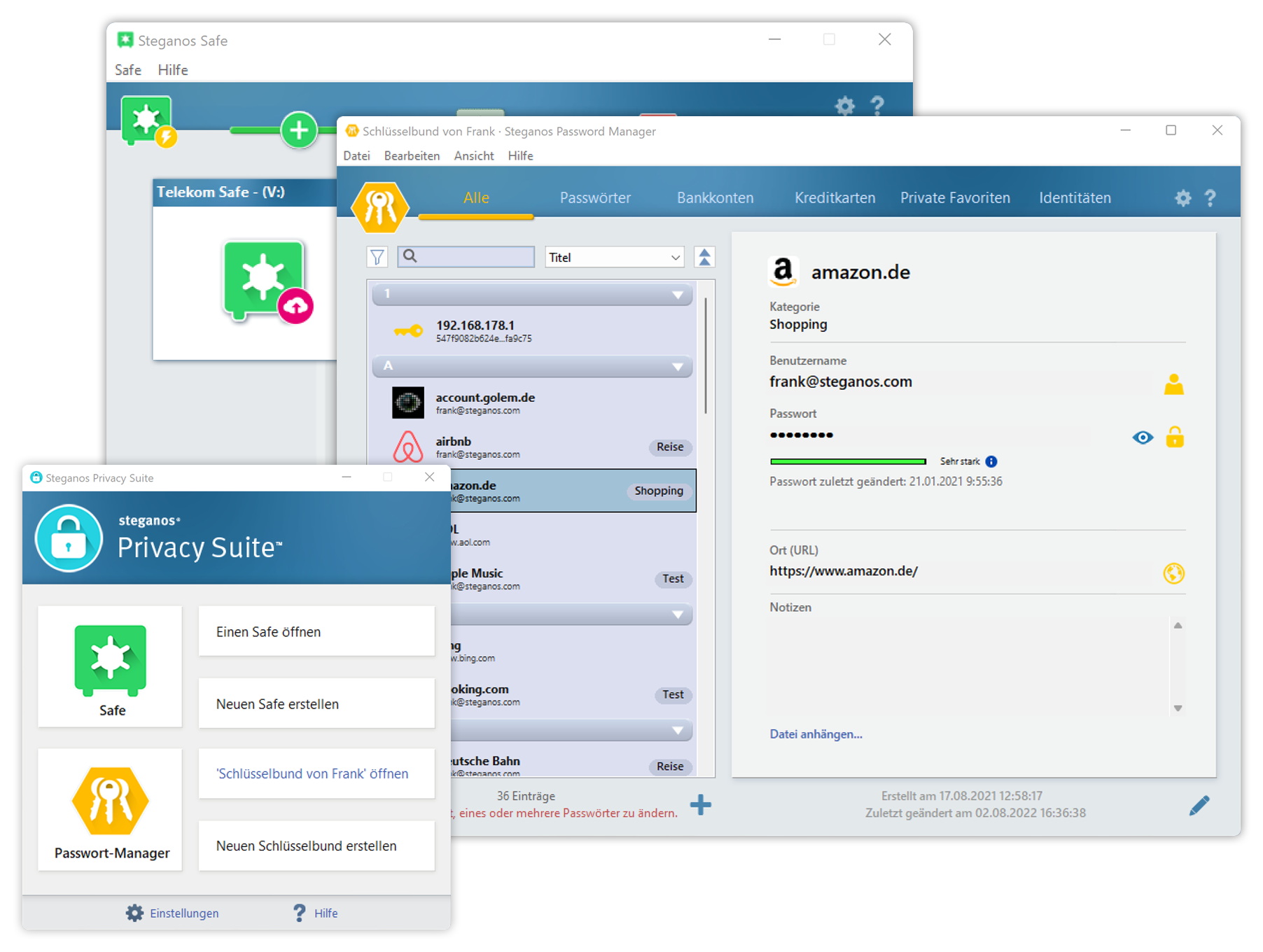The image size is (1263, 952).
Task: Open the Bearbeiten menu
Action: click(x=412, y=156)
